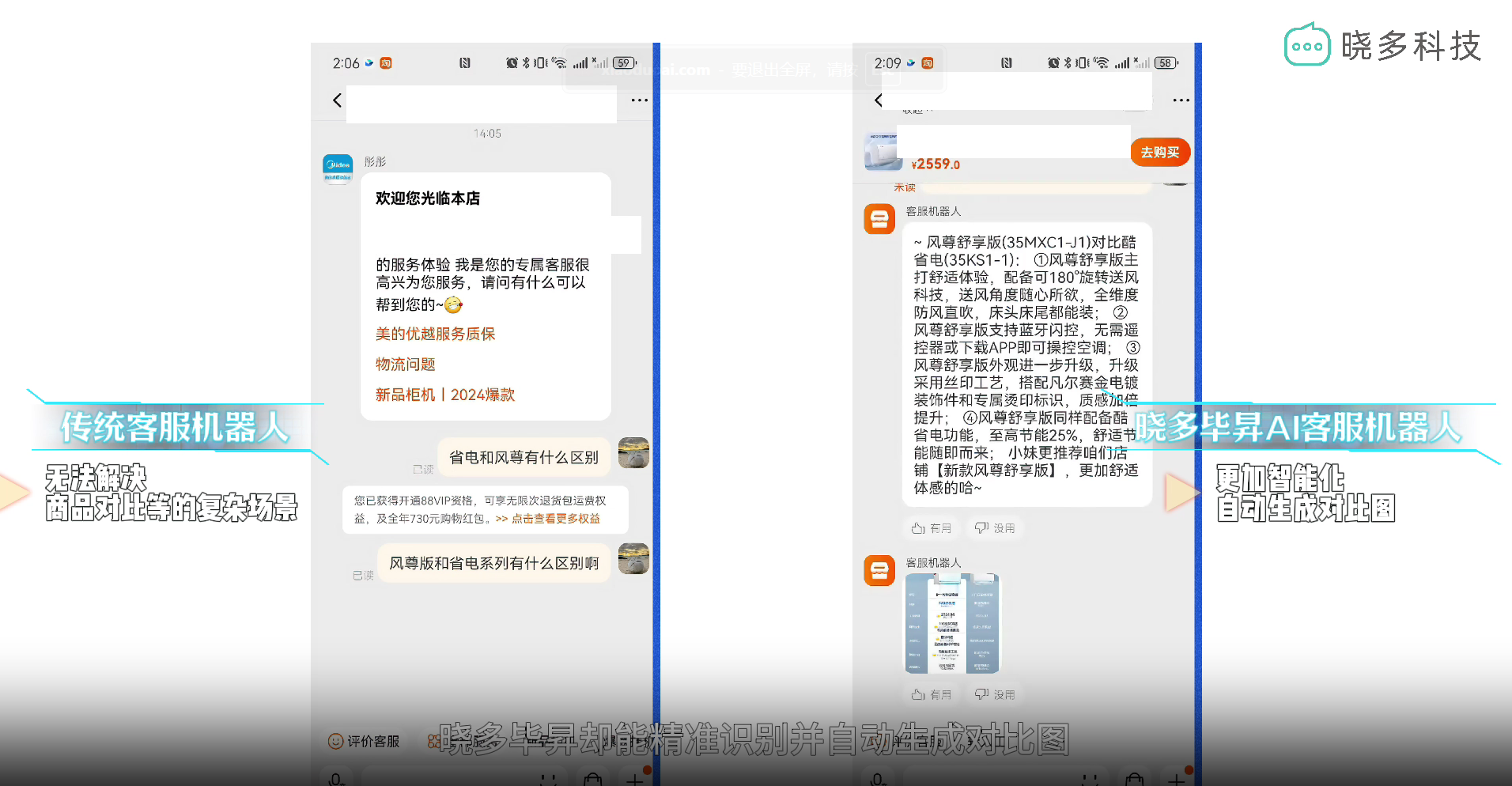Select the 欢迎您光临本店 greeting text

(x=427, y=198)
